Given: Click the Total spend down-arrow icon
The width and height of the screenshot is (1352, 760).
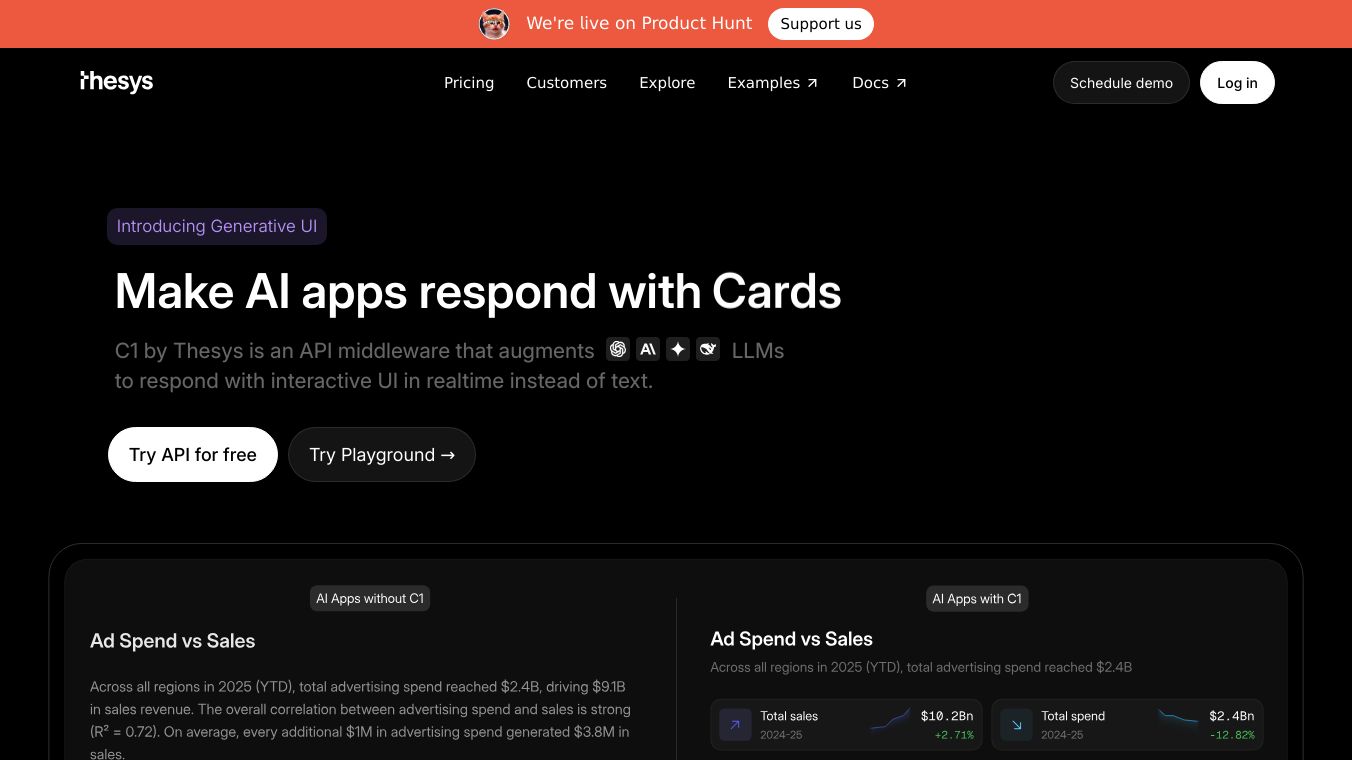Looking at the screenshot, I should 1016,725.
